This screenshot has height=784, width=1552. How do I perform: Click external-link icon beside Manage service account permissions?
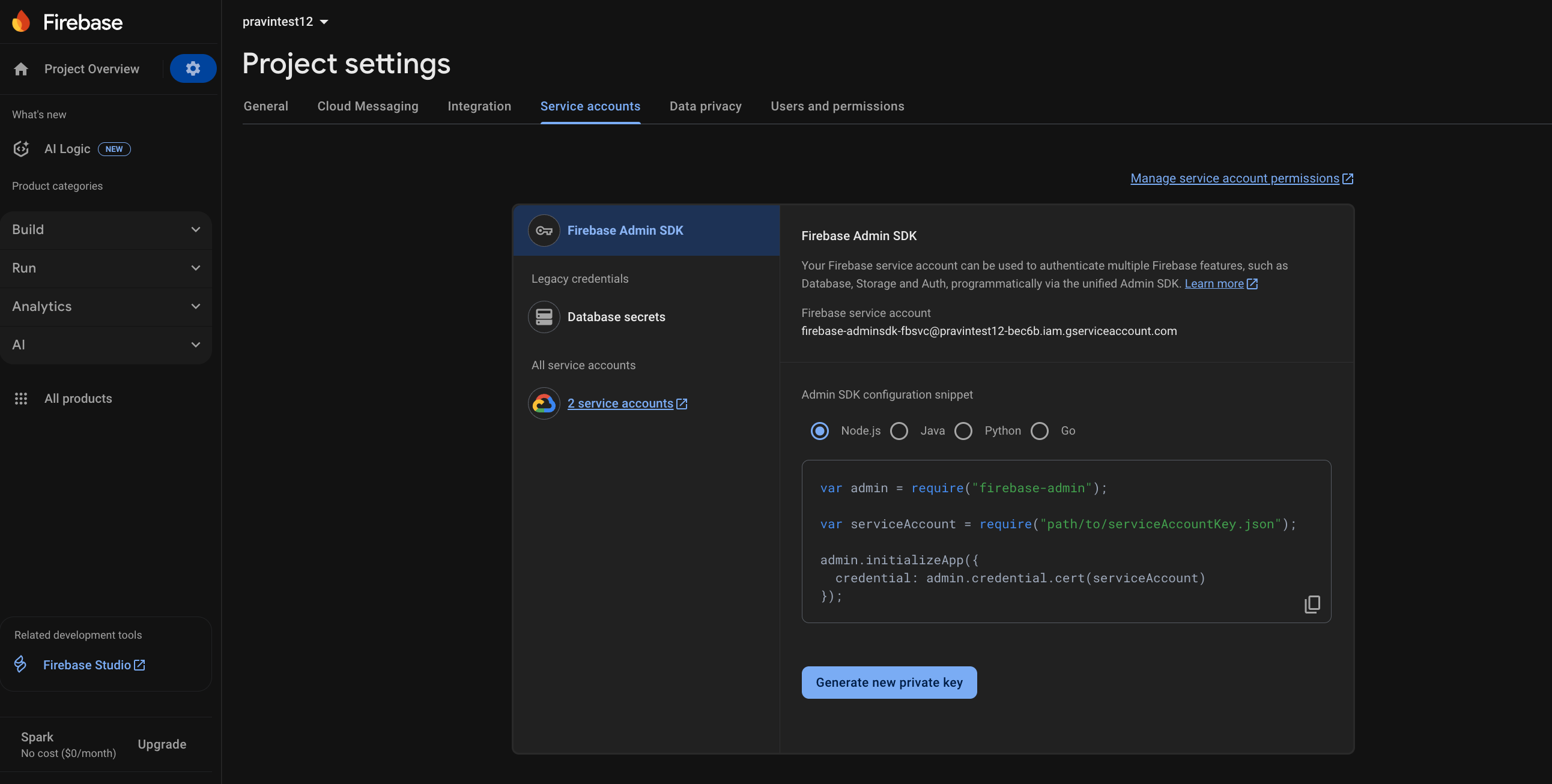tap(1348, 179)
